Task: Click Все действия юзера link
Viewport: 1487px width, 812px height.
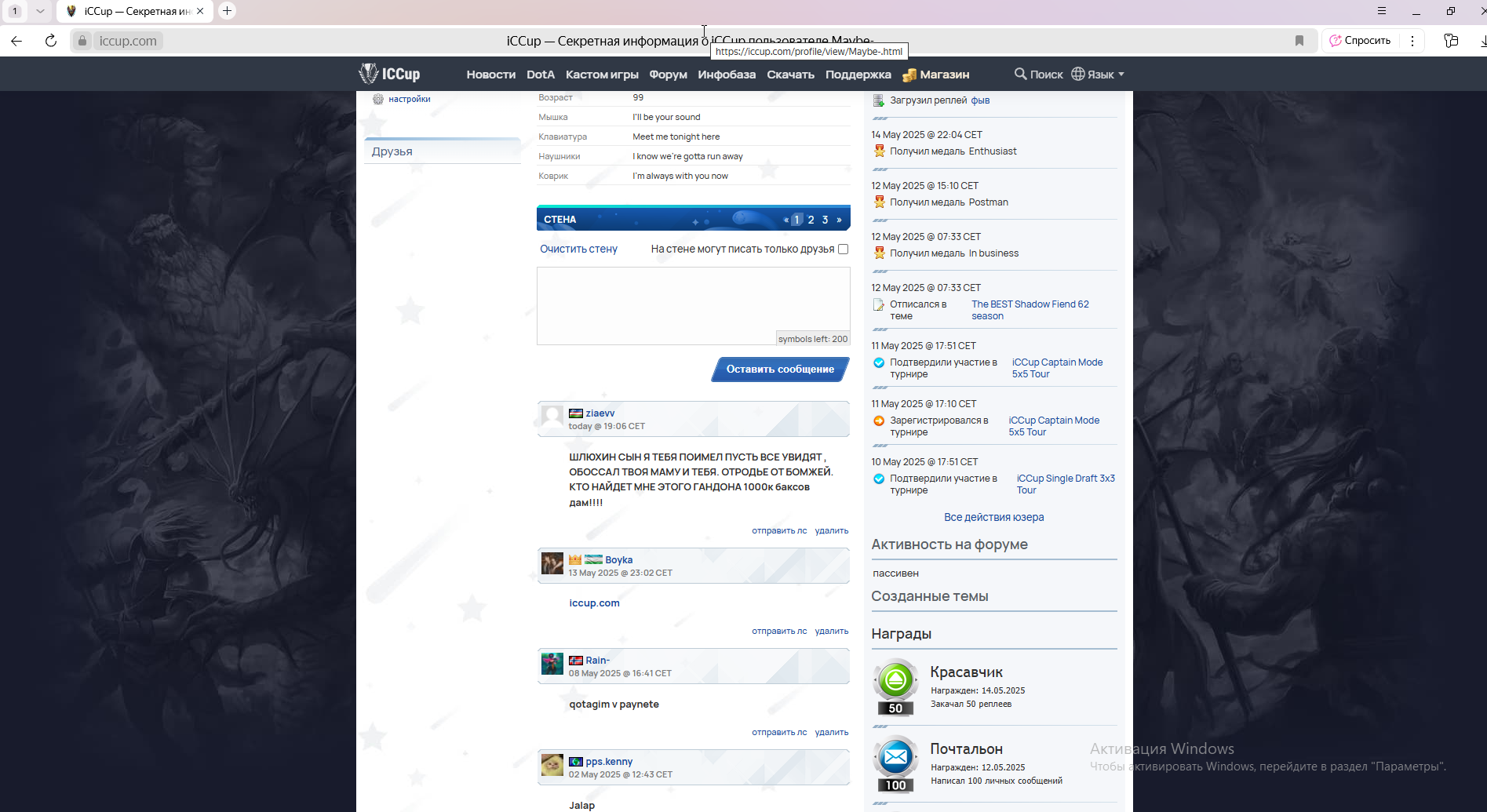Action: coord(993,518)
